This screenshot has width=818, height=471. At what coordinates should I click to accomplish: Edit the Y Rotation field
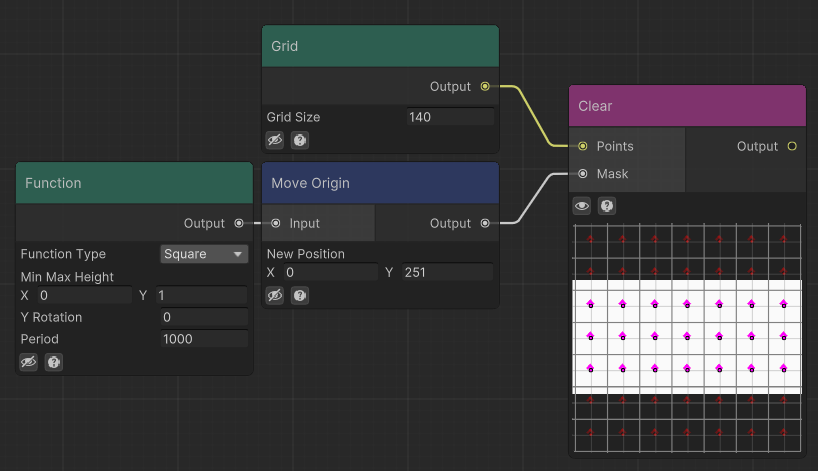click(x=204, y=317)
